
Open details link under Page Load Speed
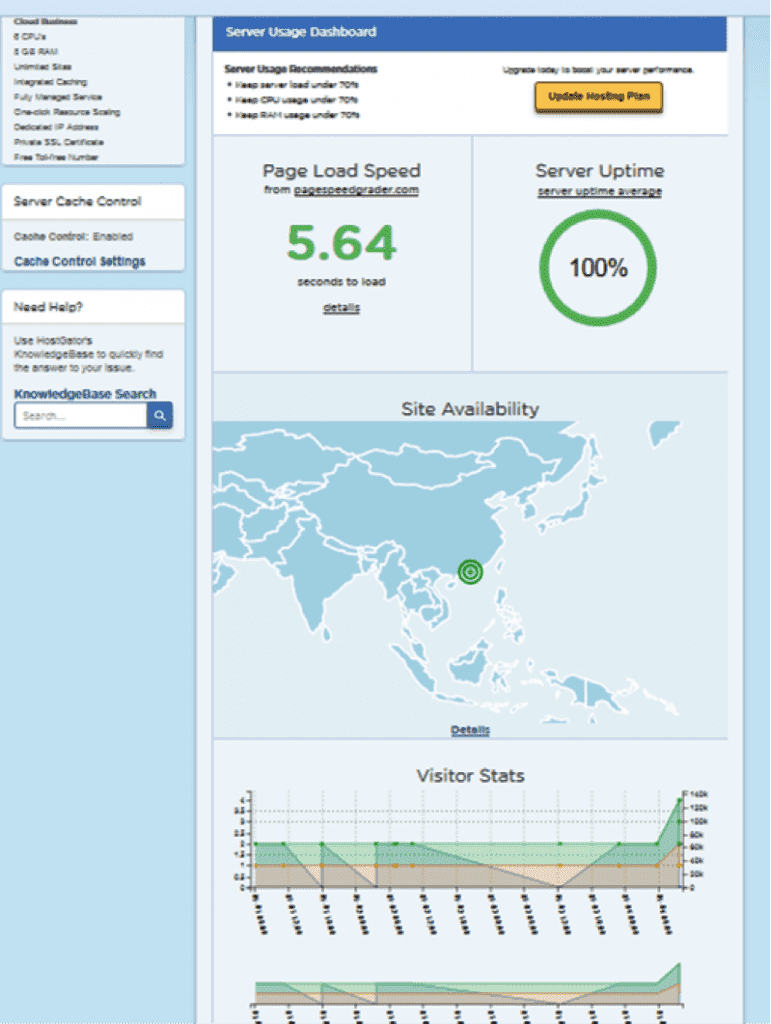pyautogui.click(x=341, y=307)
